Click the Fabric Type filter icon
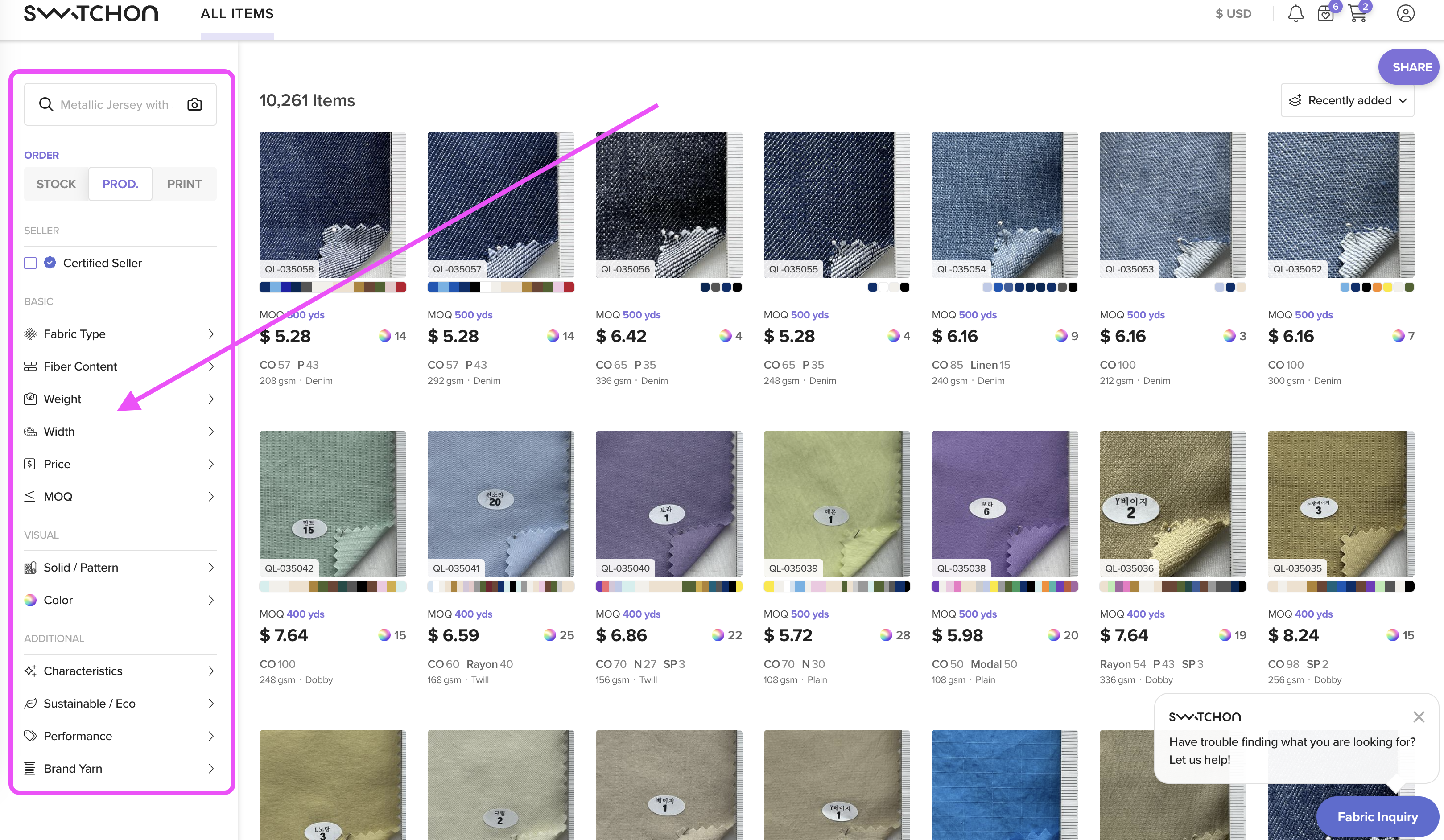Viewport: 1444px width, 840px height. 30,334
